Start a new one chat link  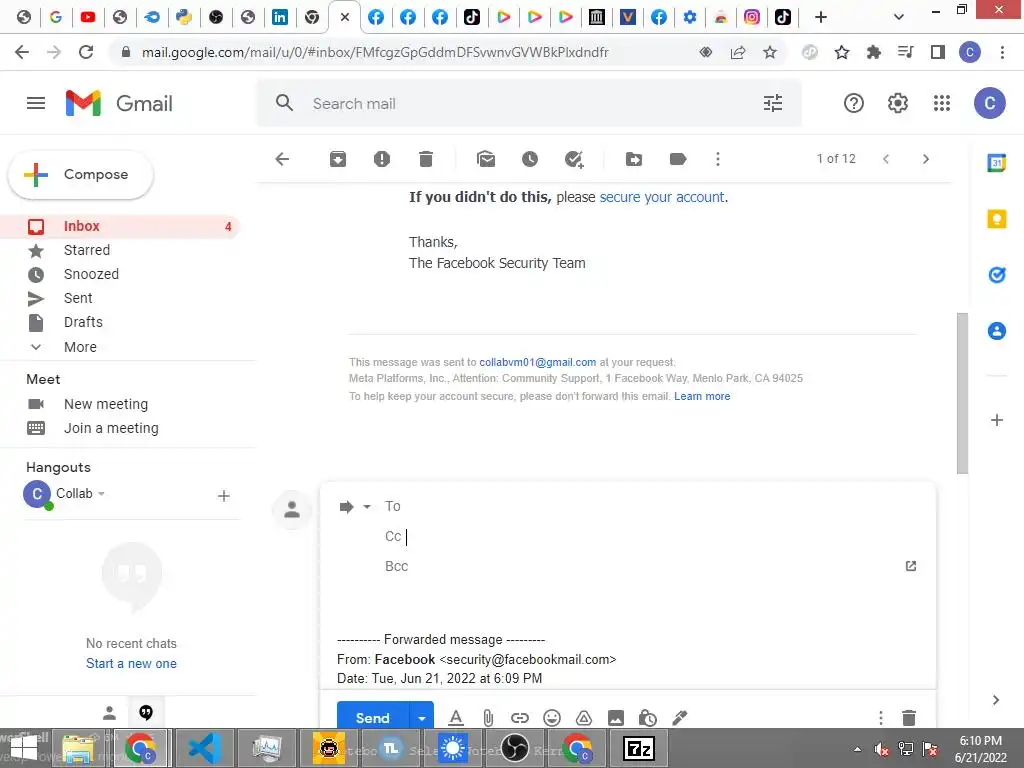tap(131, 664)
